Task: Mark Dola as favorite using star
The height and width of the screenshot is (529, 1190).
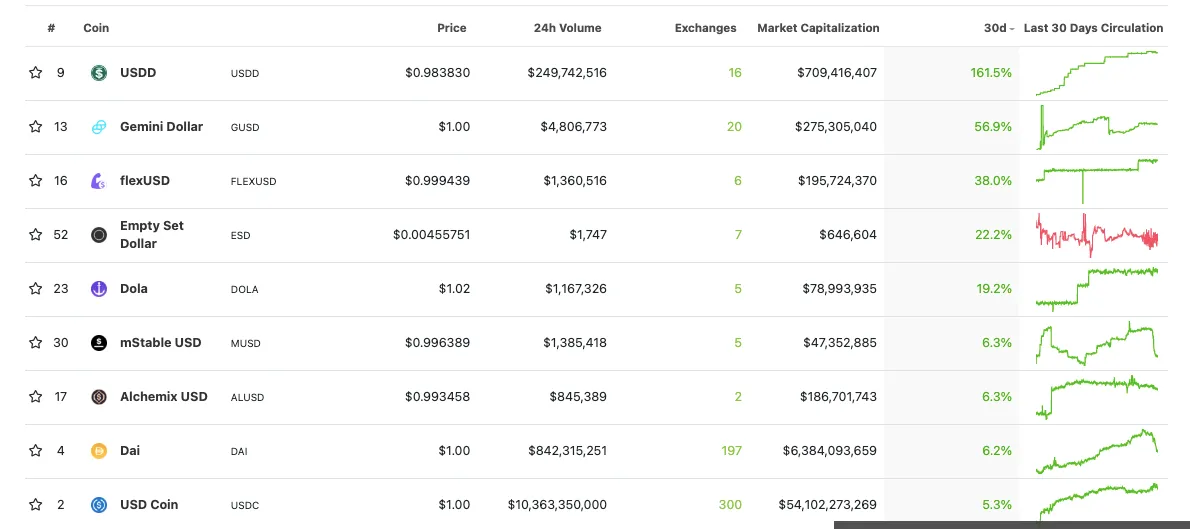Action: pyautogui.click(x=35, y=288)
